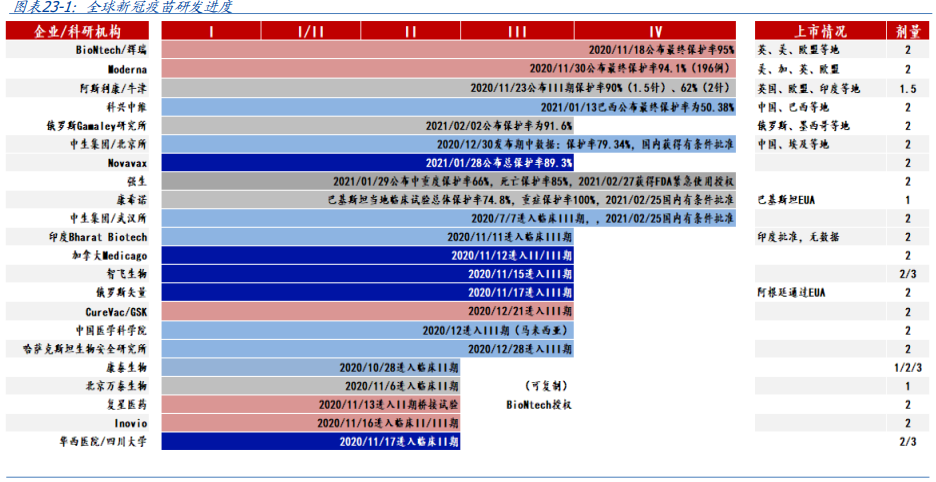Click the text 2021/02/02公布保护率为91.6%

pyautogui.click(x=499, y=126)
